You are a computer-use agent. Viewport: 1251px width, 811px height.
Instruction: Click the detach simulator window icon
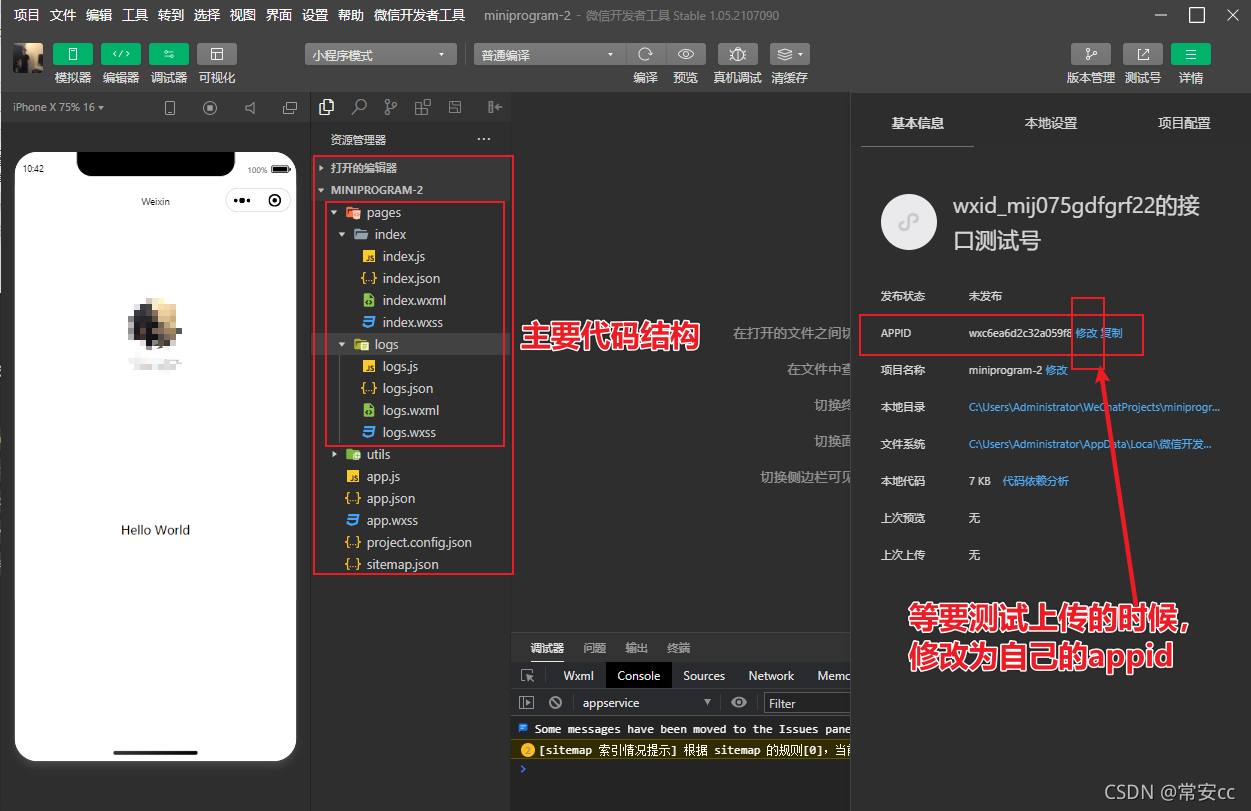pyautogui.click(x=290, y=108)
